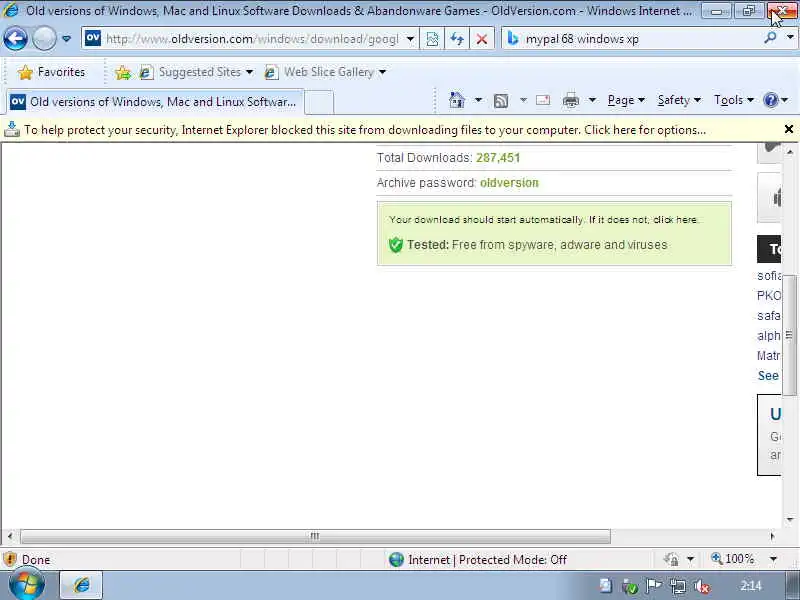800x600 pixels.
Task: Click the horizontal scrollbar left arrow
Action: point(10,536)
